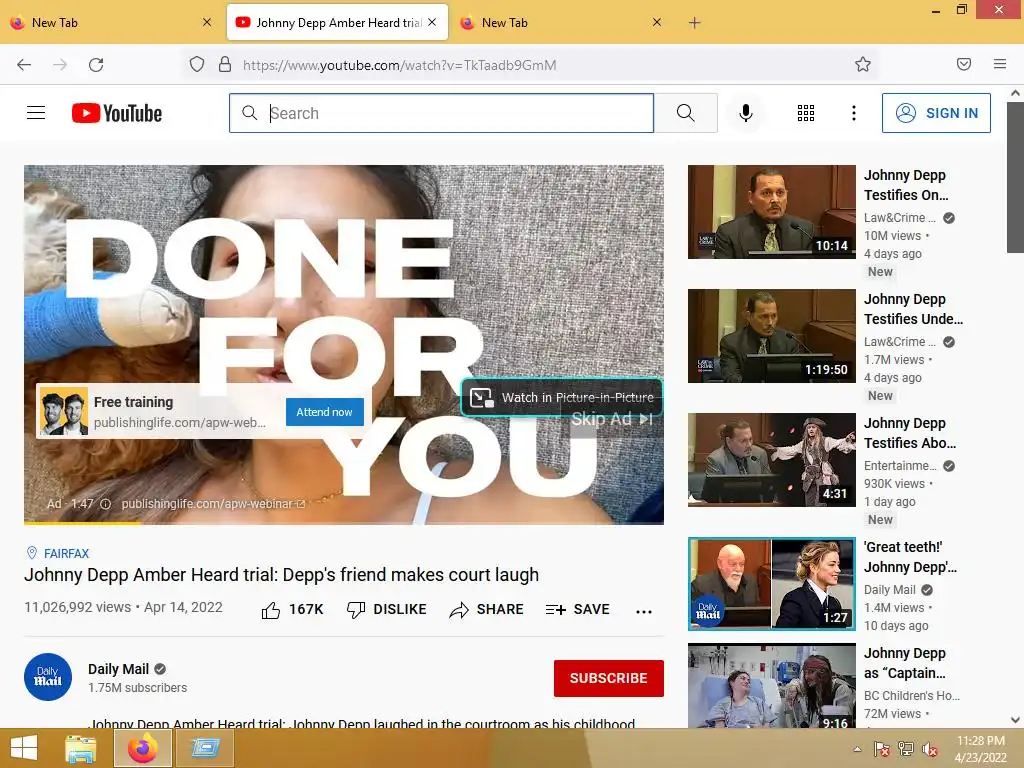Image resolution: width=1024 pixels, height=768 pixels.
Task: Close the YouTube video tab
Action: click(432, 22)
